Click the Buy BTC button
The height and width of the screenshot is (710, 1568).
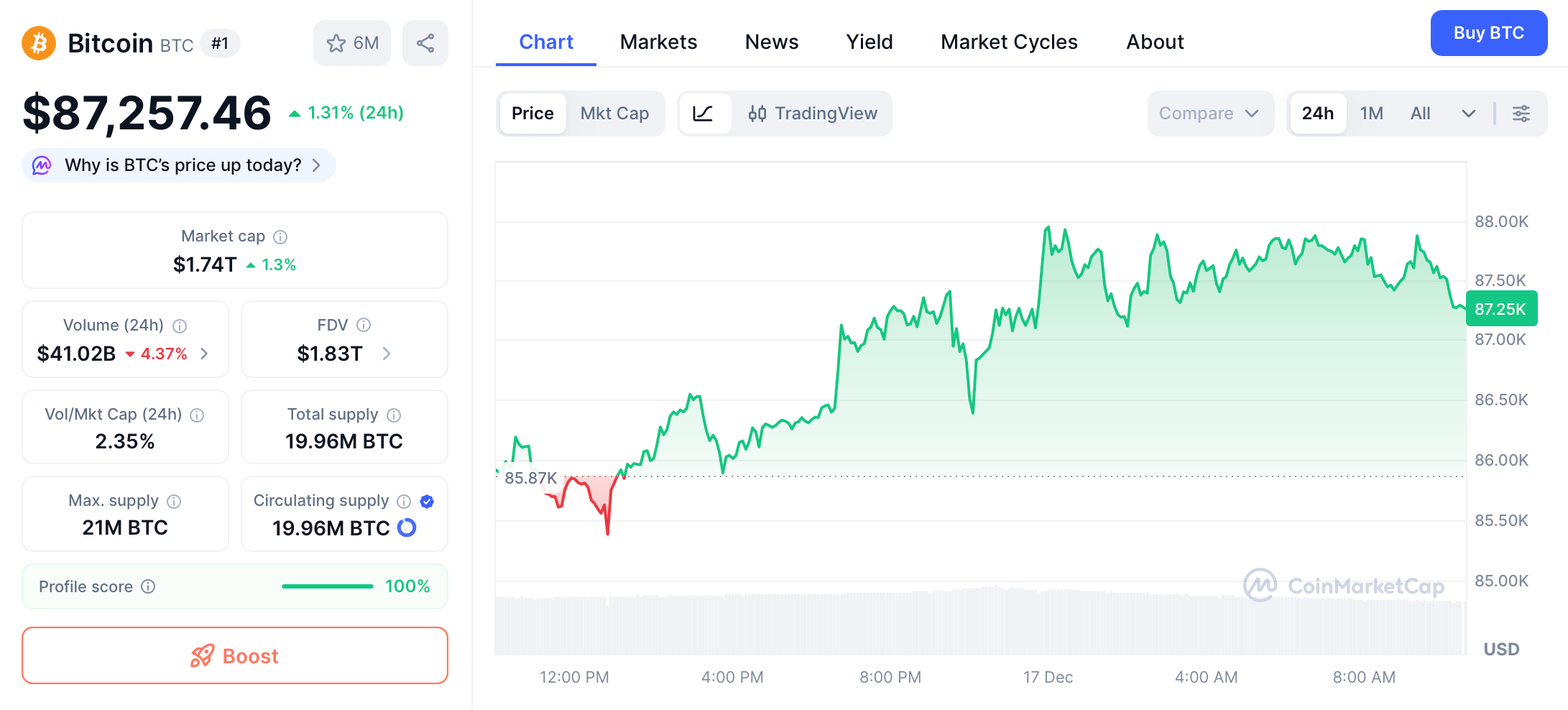[x=1488, y=33]
